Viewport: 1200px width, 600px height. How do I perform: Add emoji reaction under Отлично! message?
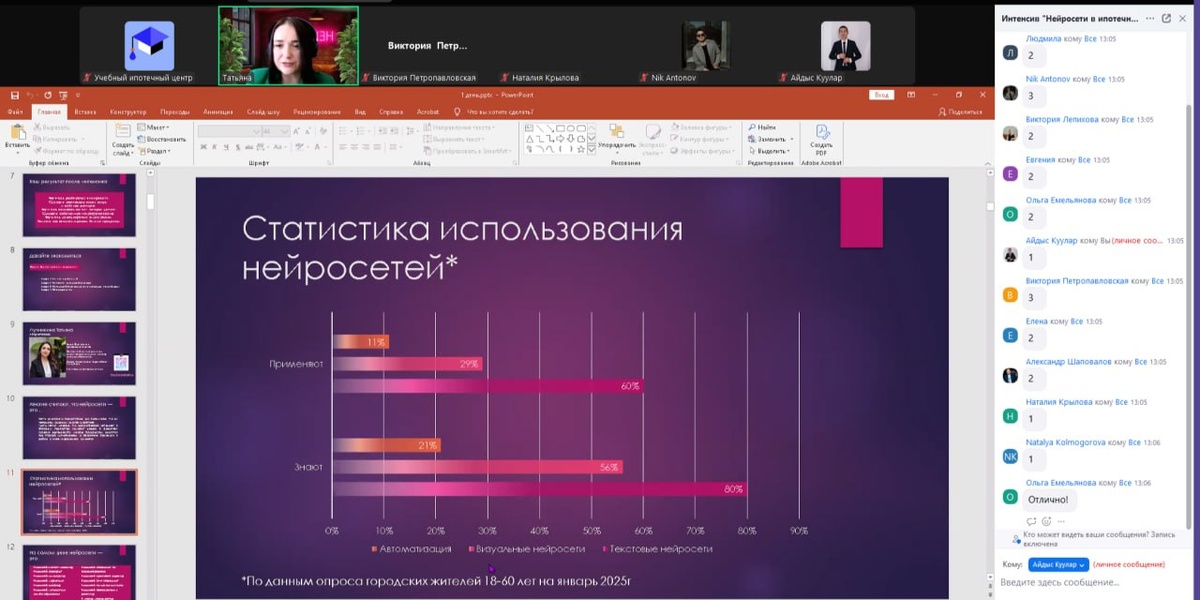[1047, 521]
